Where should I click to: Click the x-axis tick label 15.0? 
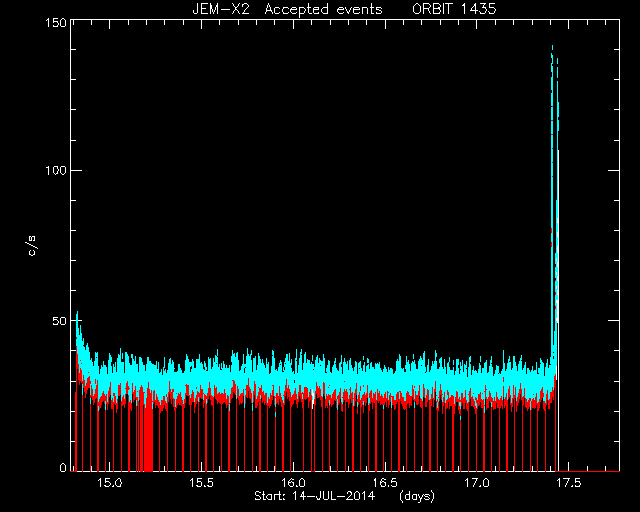pyautogui.click(x=109, y=483)
